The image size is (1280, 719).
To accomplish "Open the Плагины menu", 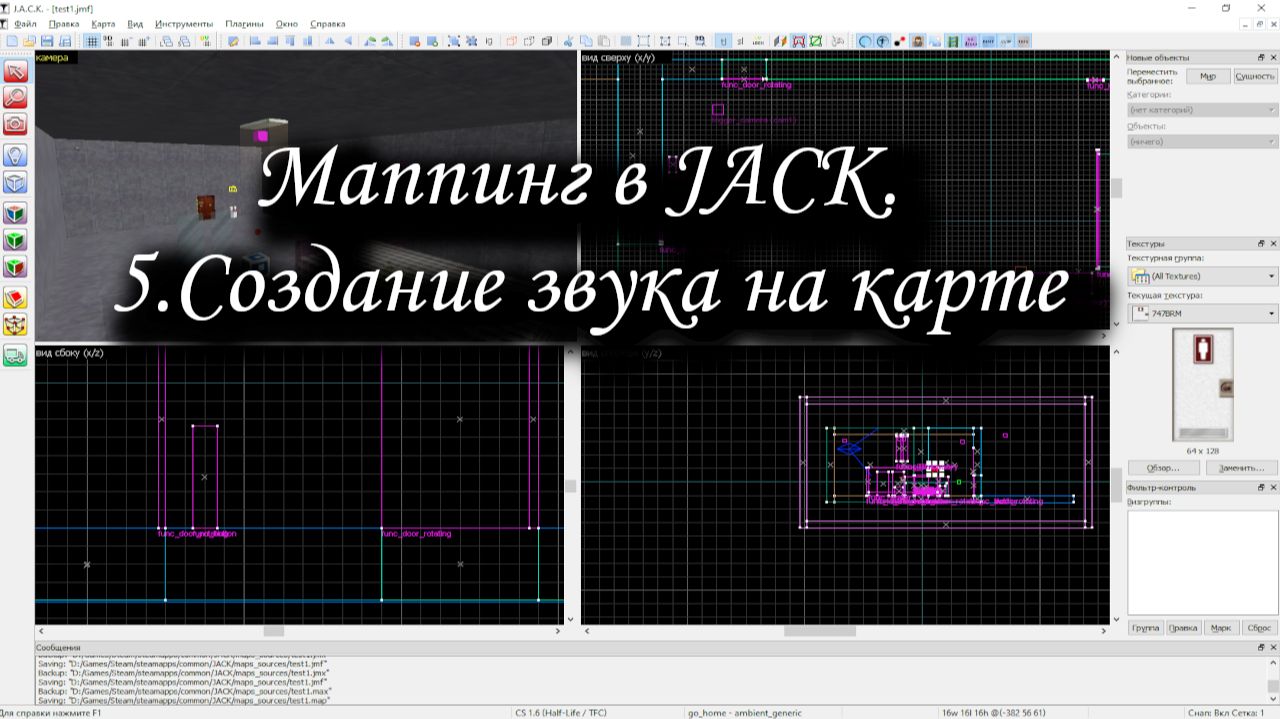I will click(x=245, y=23).
